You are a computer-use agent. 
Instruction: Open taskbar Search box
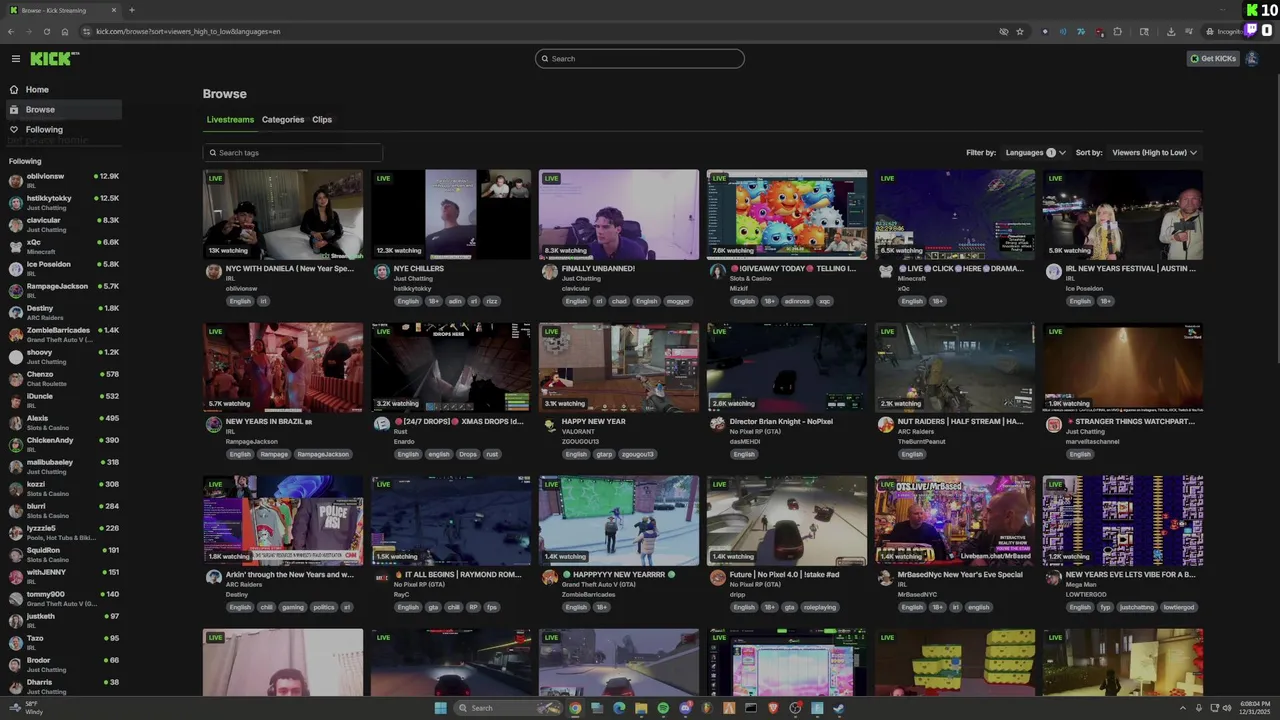click(507, 708)
